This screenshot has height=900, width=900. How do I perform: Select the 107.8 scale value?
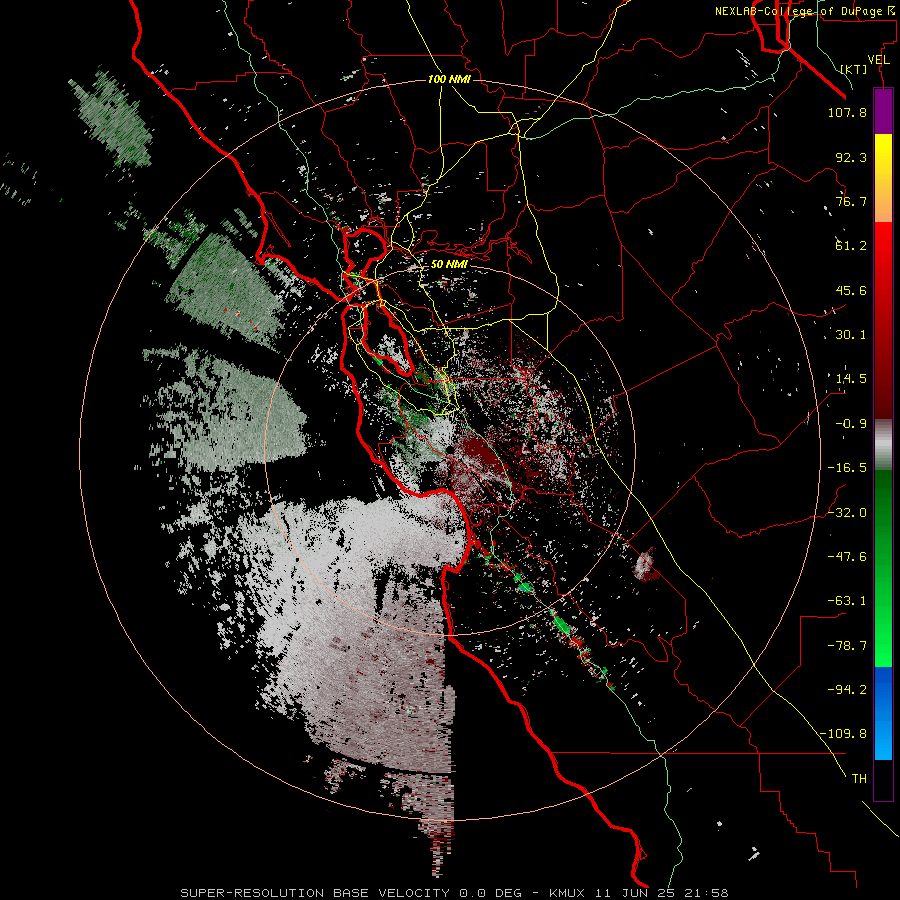pos(847,112)
